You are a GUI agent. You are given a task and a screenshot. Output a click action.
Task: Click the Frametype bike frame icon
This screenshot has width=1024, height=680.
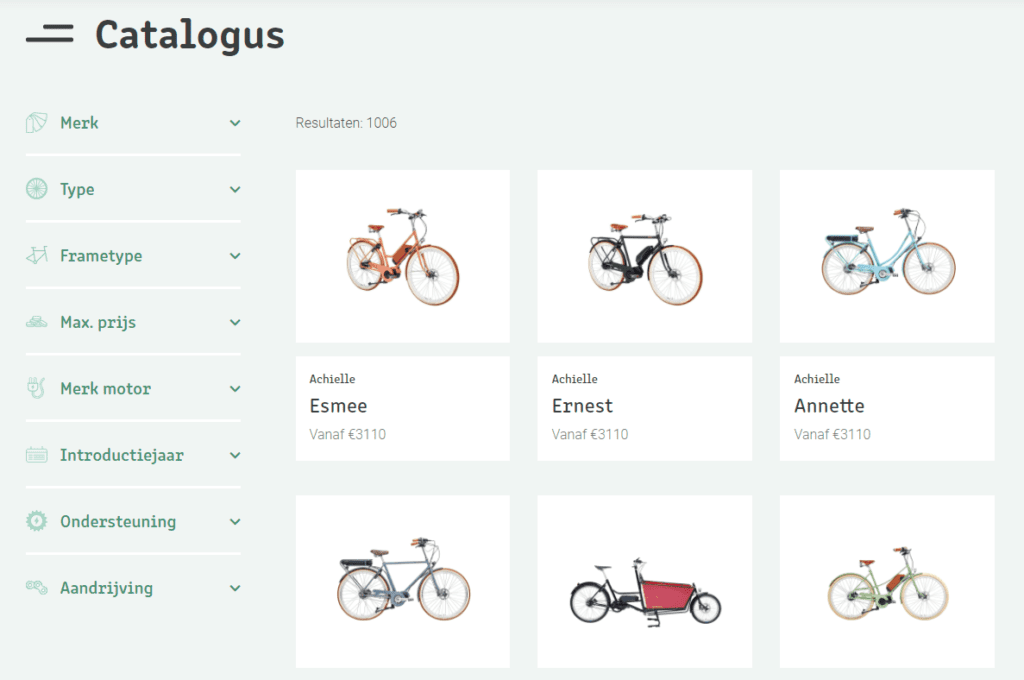(37, 255)
